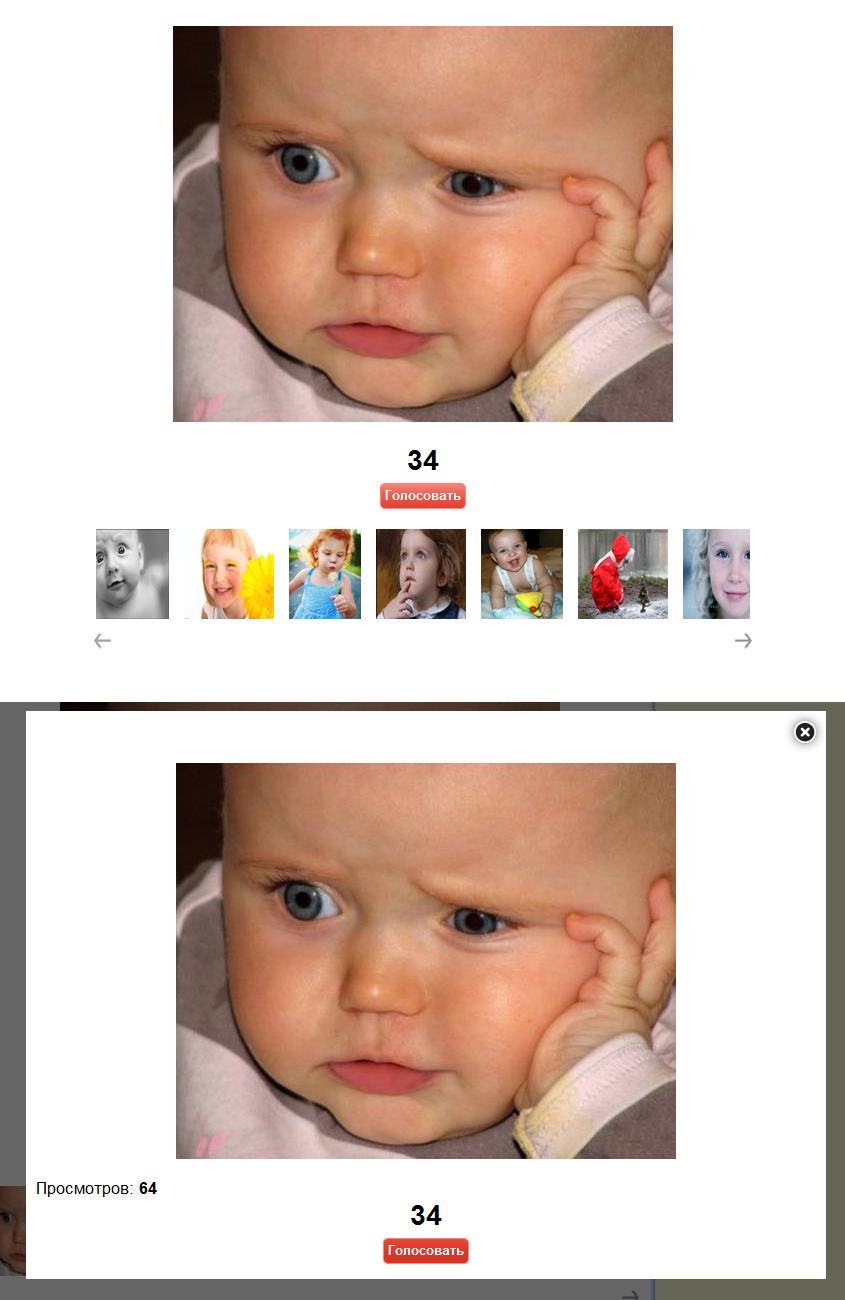This screenshot has width=845, height=1300.
Task: Click the dimmed thumbnail left of the popup
Action: coord(13,1231)
